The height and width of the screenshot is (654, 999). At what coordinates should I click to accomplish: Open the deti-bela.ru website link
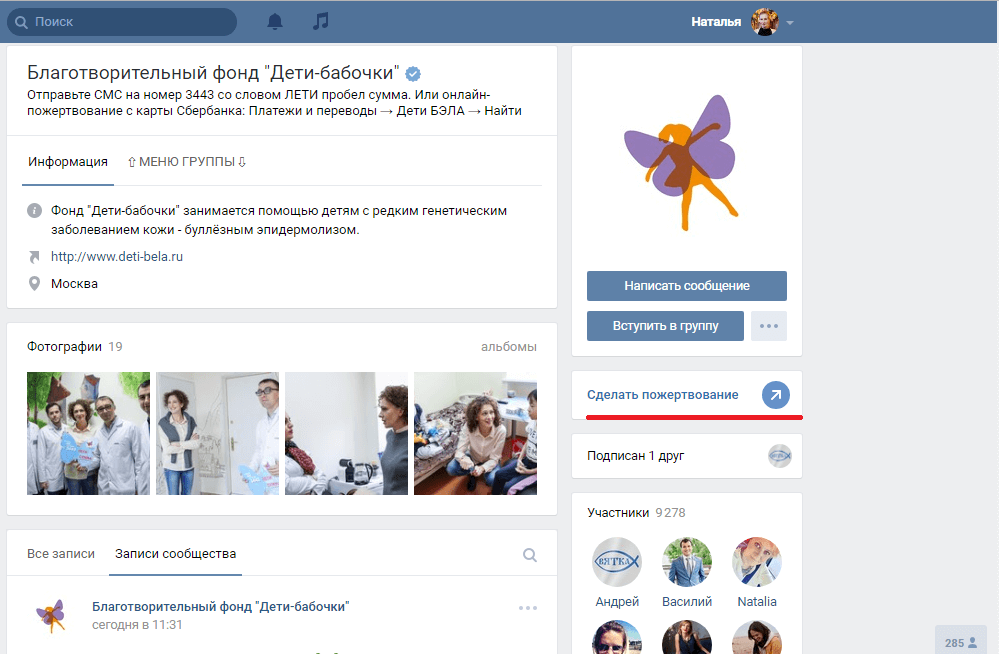point(117,257)
